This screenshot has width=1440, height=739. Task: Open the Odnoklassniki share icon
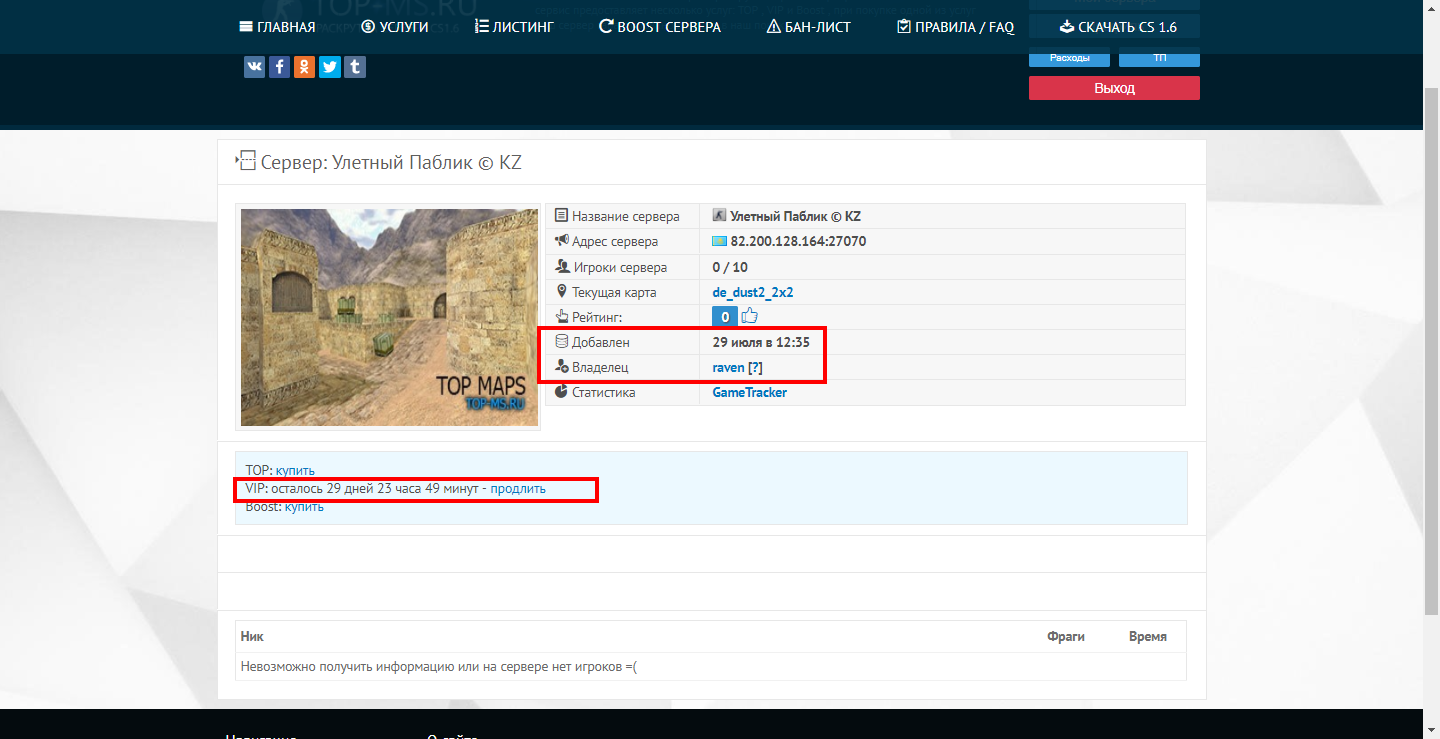pyautogui.click(x=304, y=67)
